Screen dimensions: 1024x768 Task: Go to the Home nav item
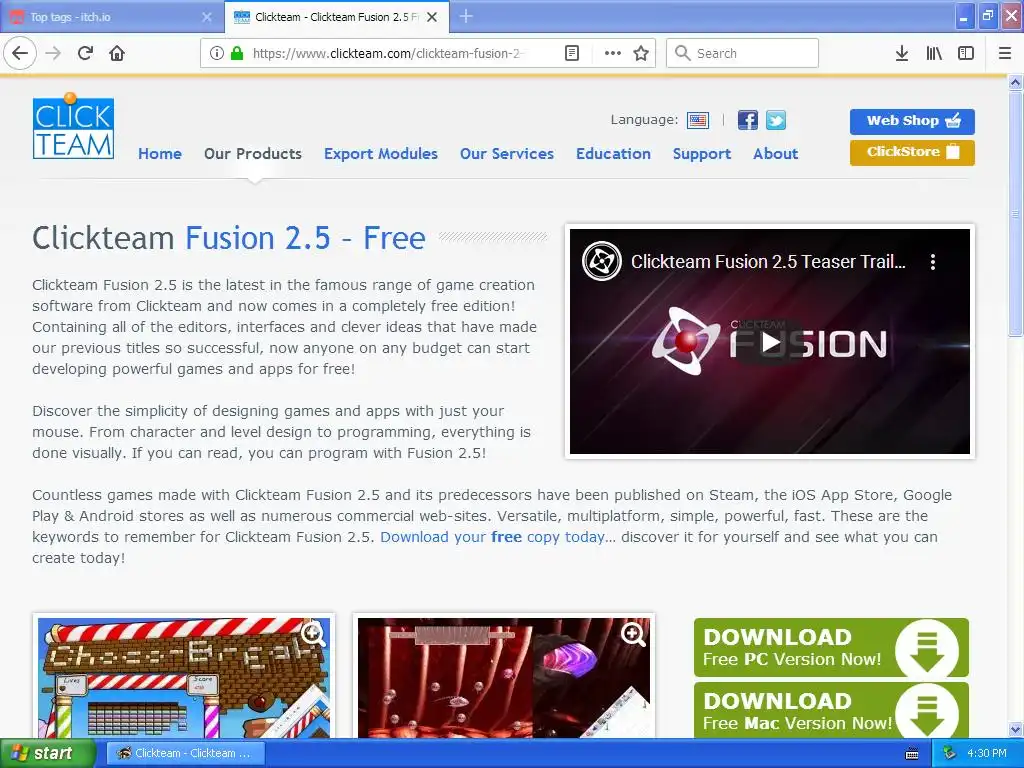pos(160,153)
